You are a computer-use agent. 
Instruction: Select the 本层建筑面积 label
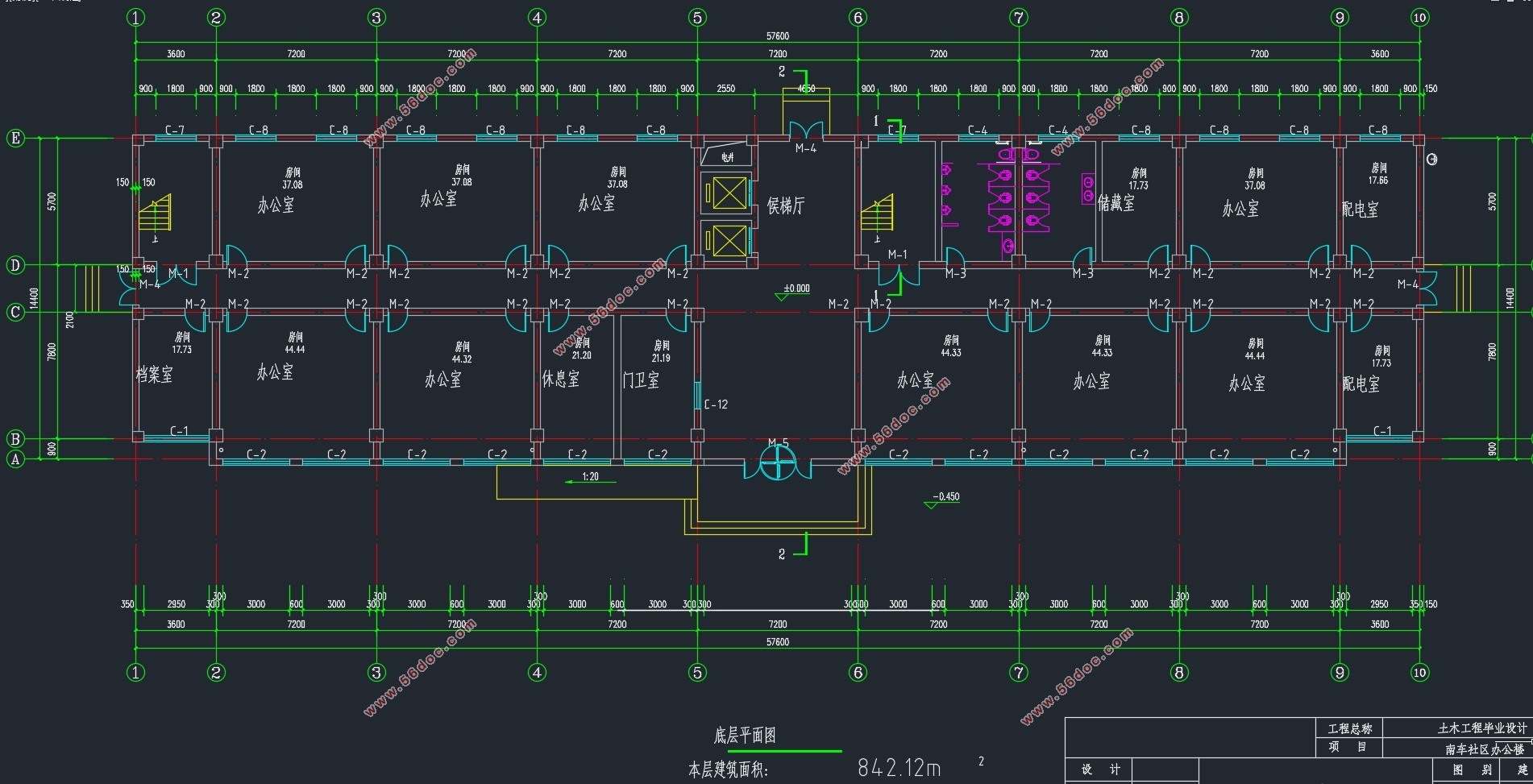(728, 769)
